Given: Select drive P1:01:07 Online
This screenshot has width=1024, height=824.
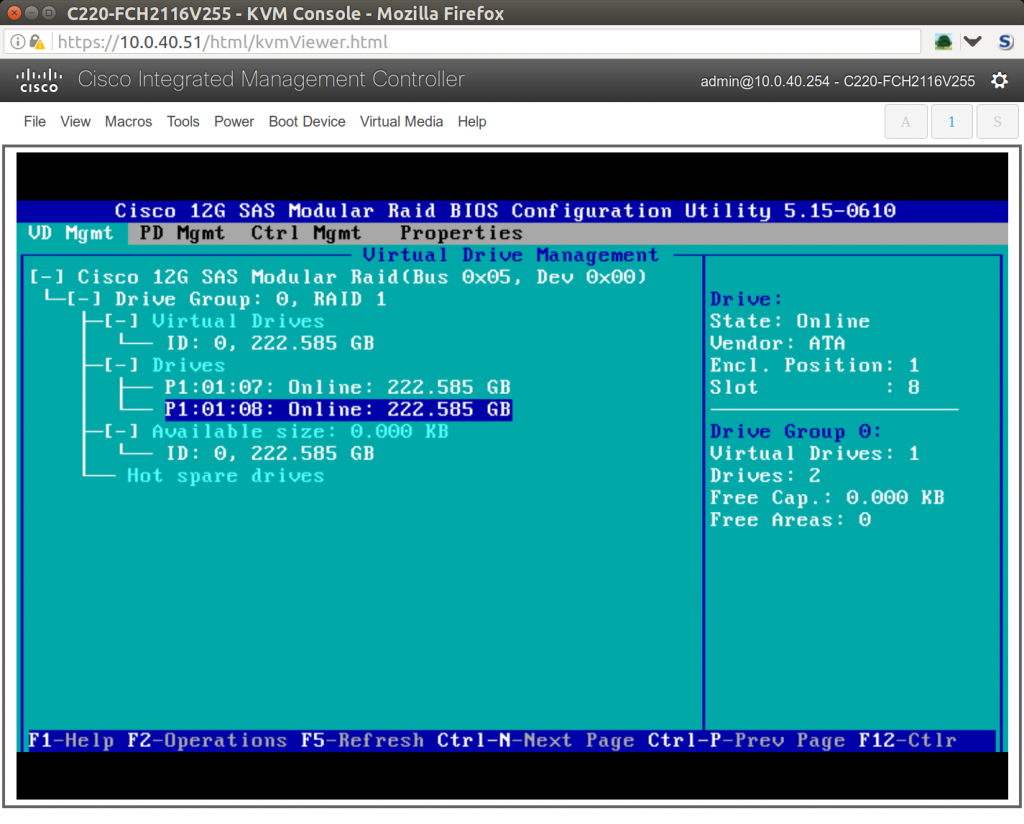Looking at the screenshot, I should (x=338, y=387).
